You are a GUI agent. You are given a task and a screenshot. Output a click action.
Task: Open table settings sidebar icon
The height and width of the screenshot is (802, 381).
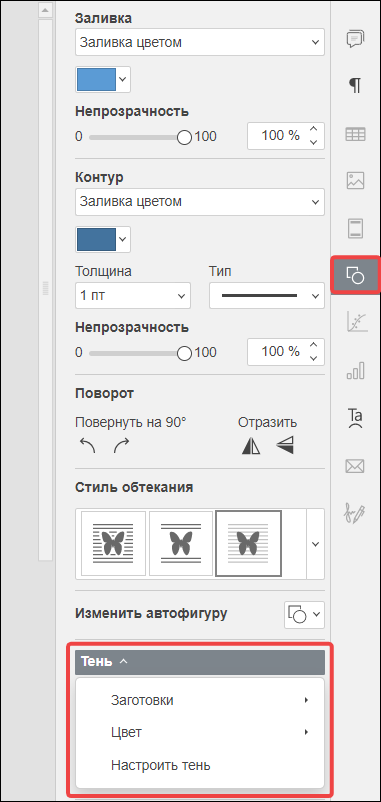tap(355, 135)
